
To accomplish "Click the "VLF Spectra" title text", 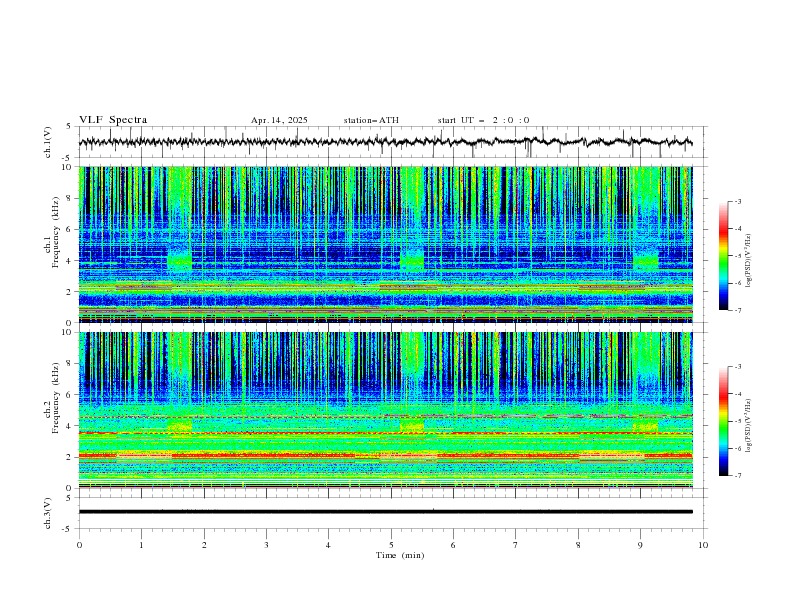I will (x=113, y=120).
